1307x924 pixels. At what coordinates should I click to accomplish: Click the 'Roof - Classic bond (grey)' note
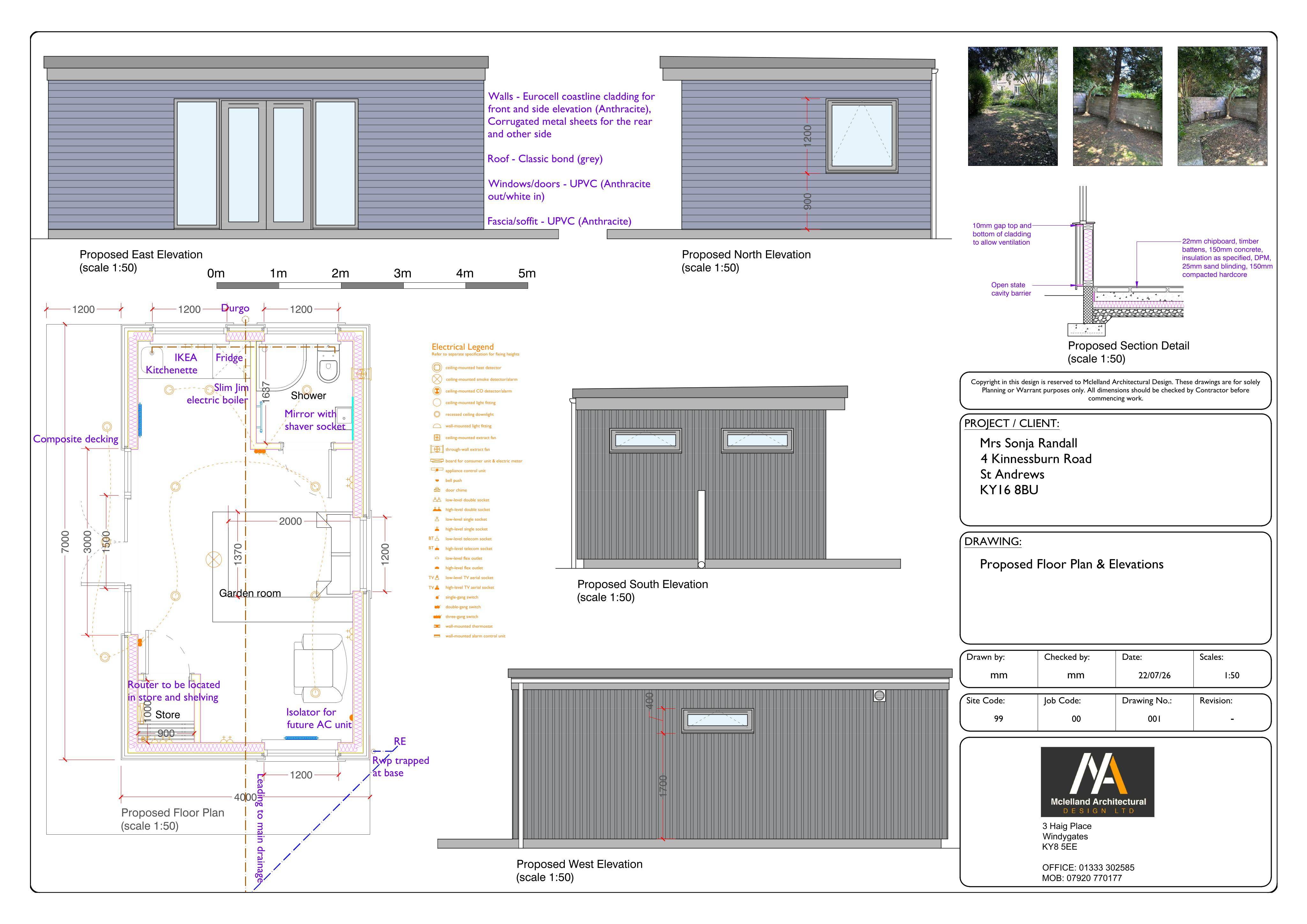[x=545, y=159]
